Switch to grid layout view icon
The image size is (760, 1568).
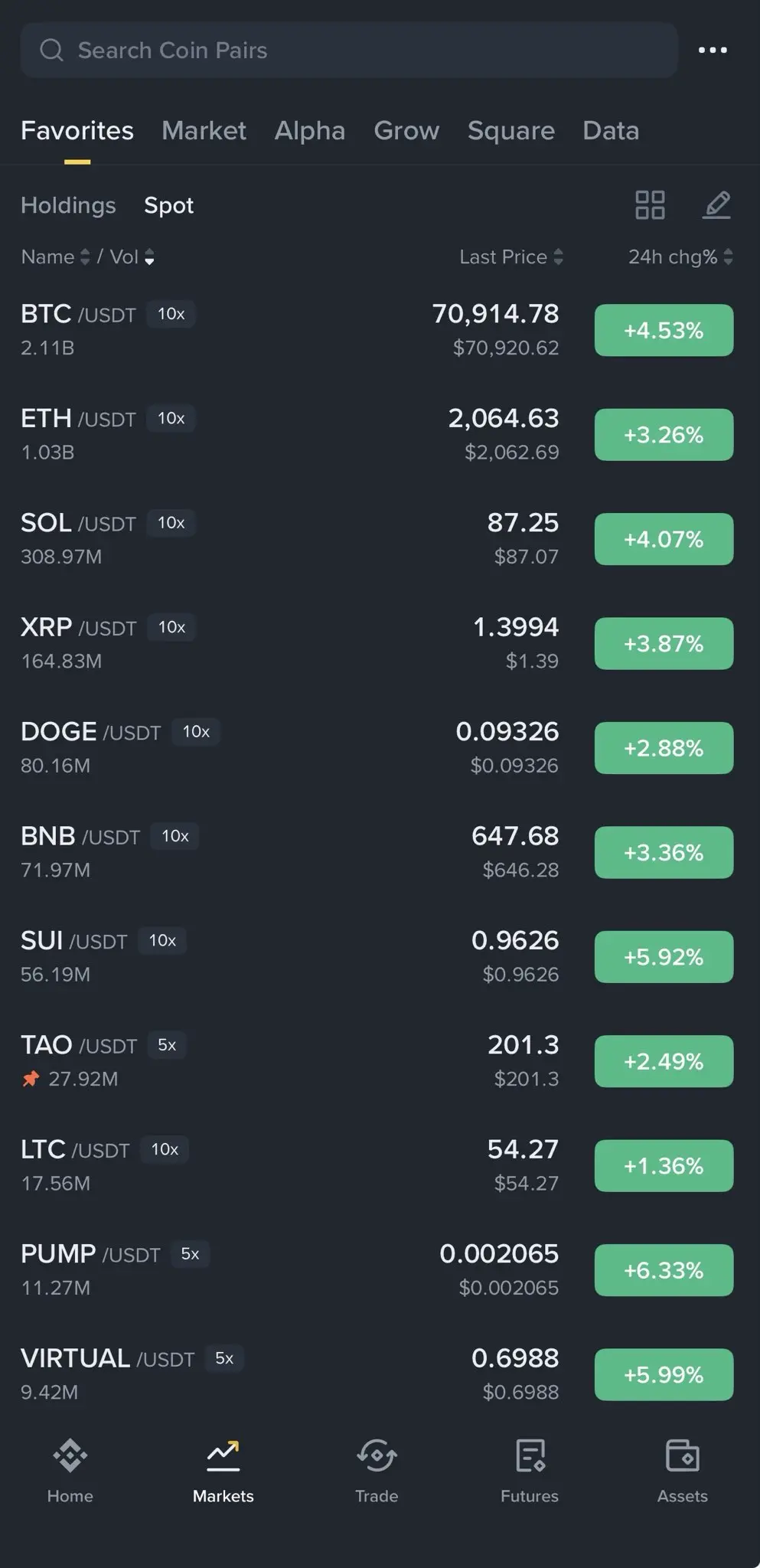click(x=650, y=205)
